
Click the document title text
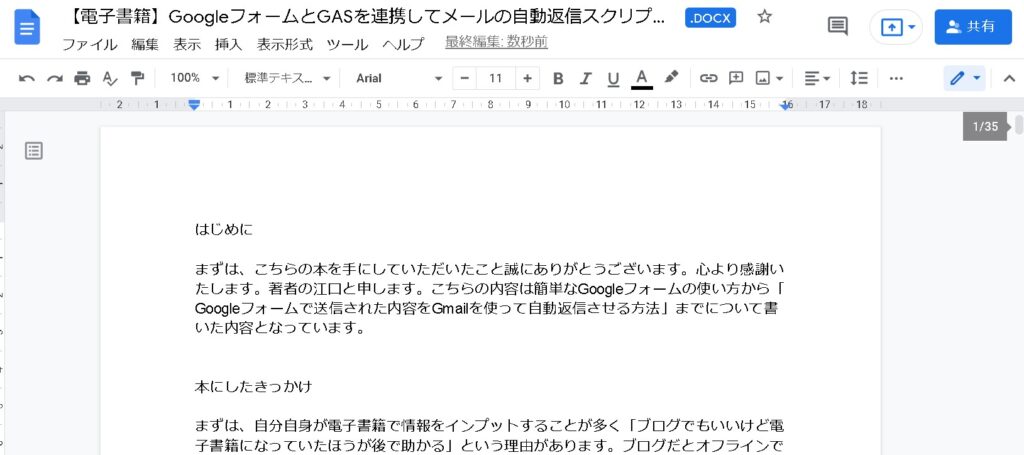click(366, 18)
